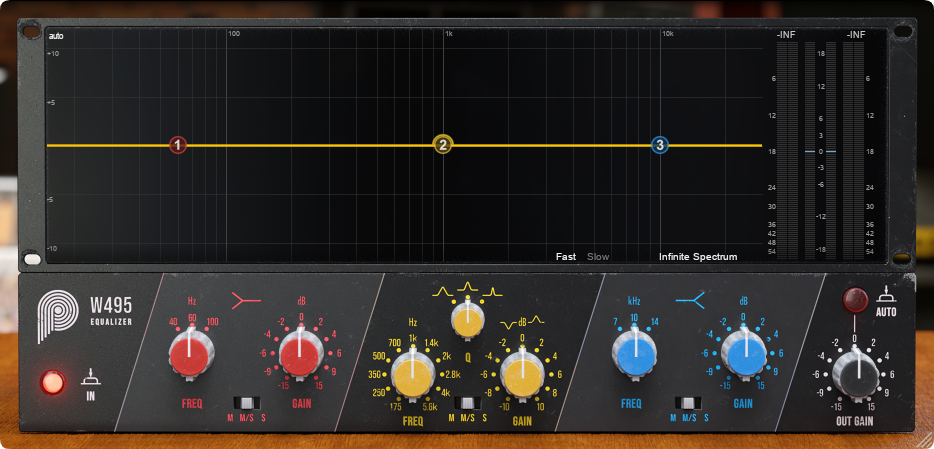Click the 1k mark on mid FREQ dial

click(413, 338)
